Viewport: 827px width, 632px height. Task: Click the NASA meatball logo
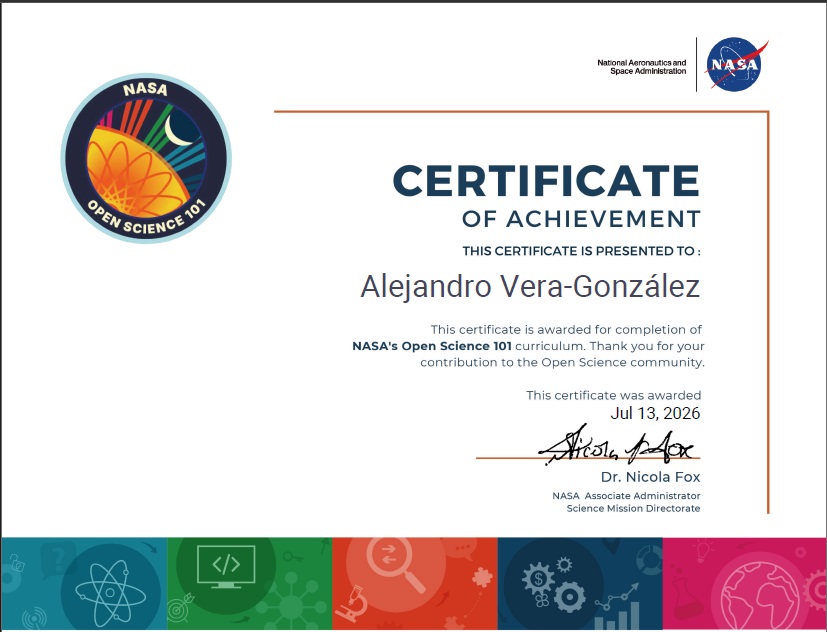coord(736,64)
